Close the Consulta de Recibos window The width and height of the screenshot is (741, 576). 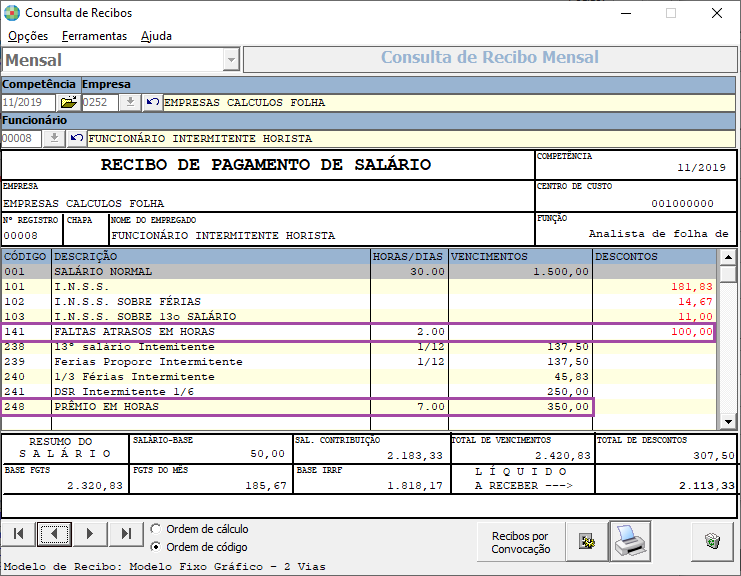pyautogui.click(x=717, y=13)
